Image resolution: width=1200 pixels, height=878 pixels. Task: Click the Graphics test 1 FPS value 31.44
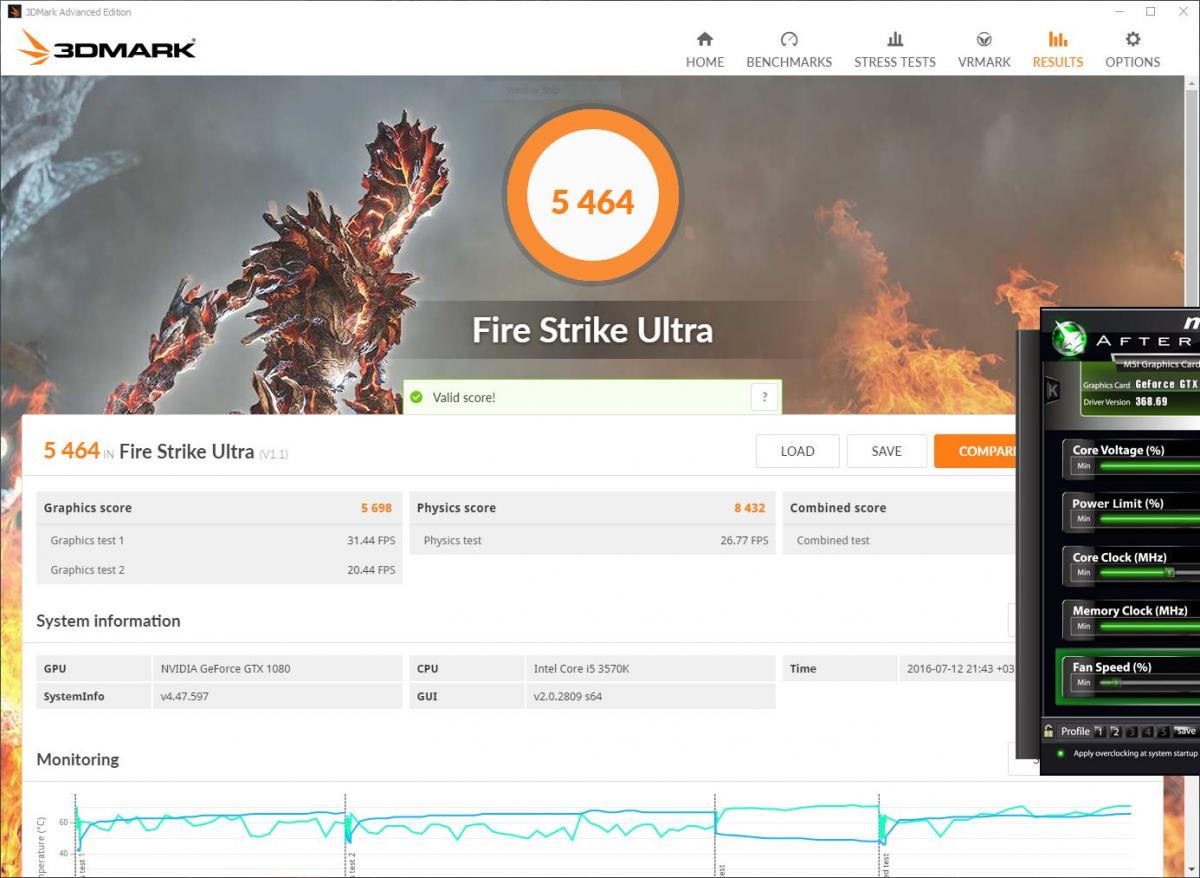[x=371, y=540]
